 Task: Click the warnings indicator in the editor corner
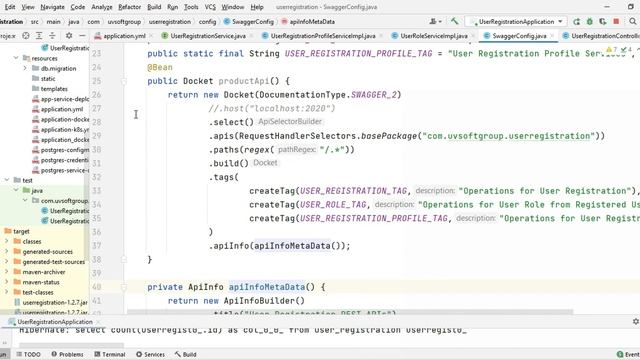[612, 50]
